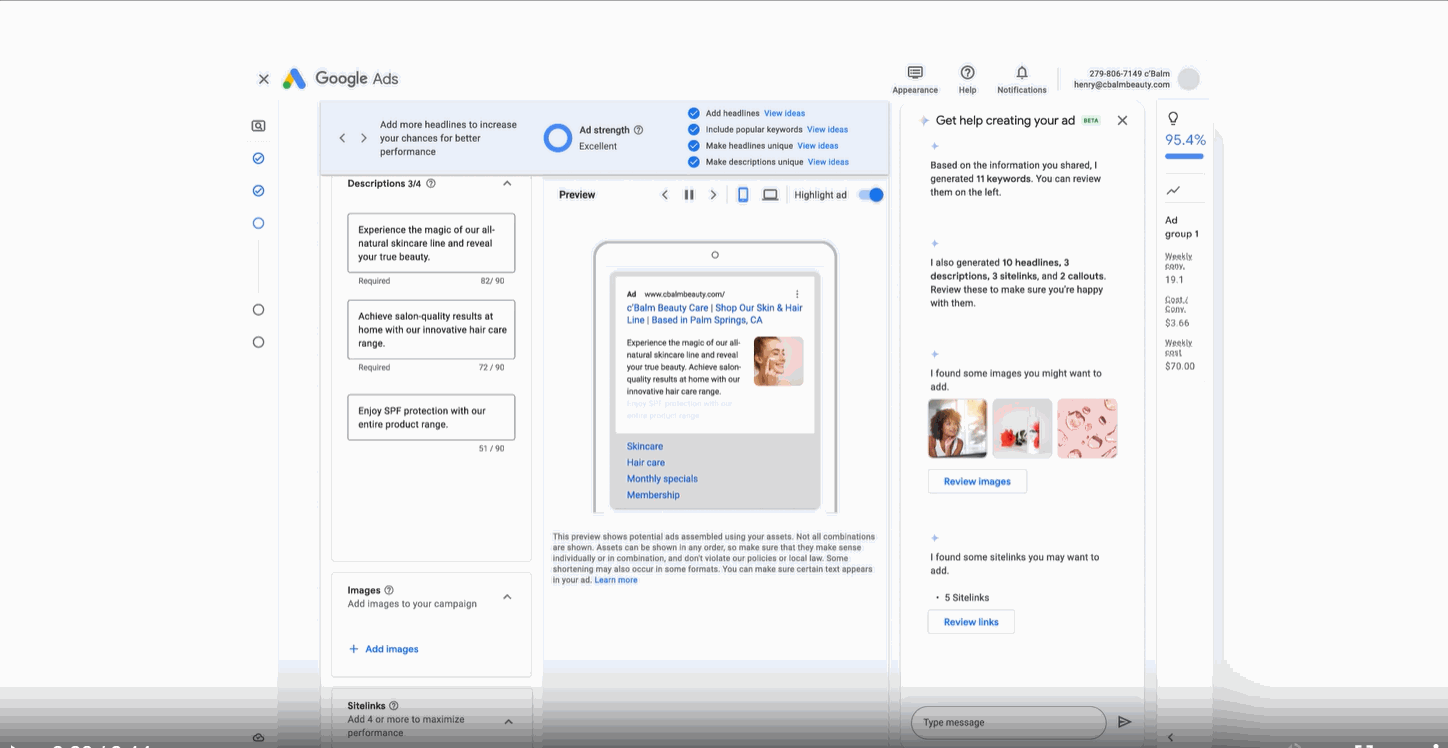The width and height of the screenshot is (1448, 748).
Task: Show previous ad preview
Action: tap(665, 195)
